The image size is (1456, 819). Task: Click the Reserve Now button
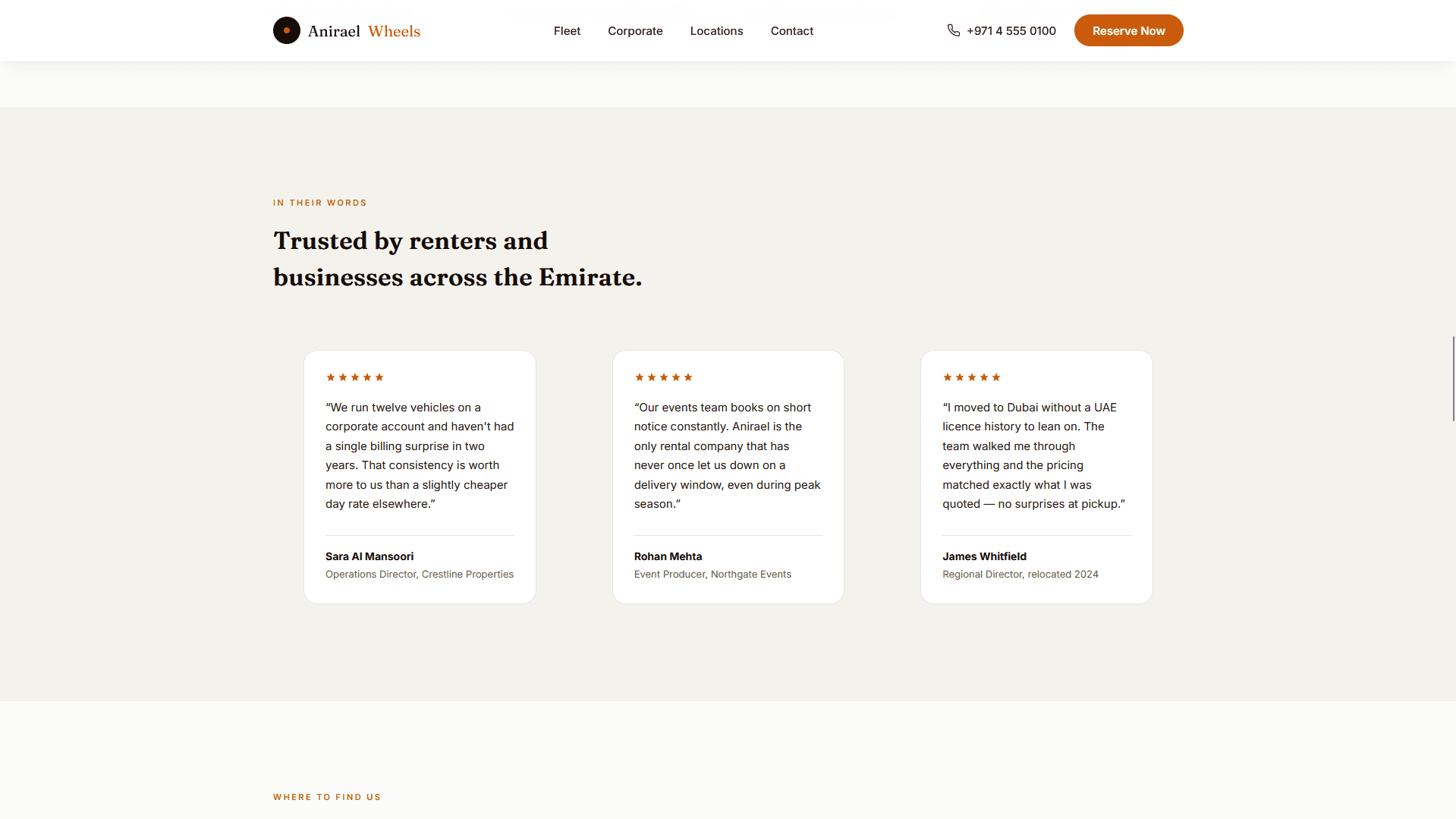click(1128, 30)
